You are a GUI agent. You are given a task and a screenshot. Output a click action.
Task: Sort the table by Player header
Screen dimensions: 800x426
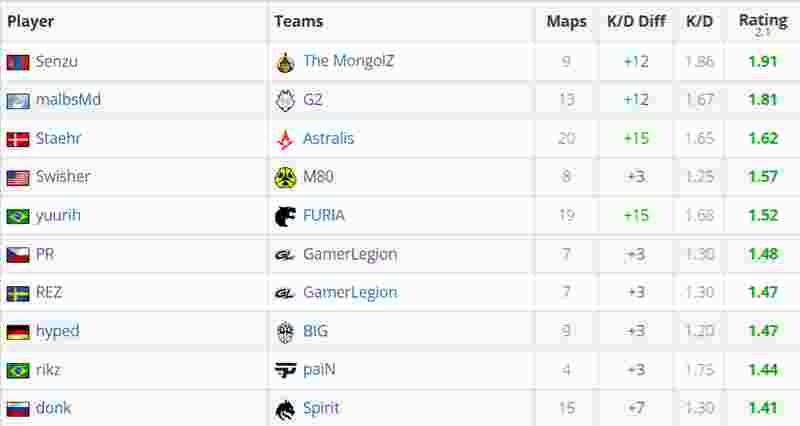pos(31,21)
